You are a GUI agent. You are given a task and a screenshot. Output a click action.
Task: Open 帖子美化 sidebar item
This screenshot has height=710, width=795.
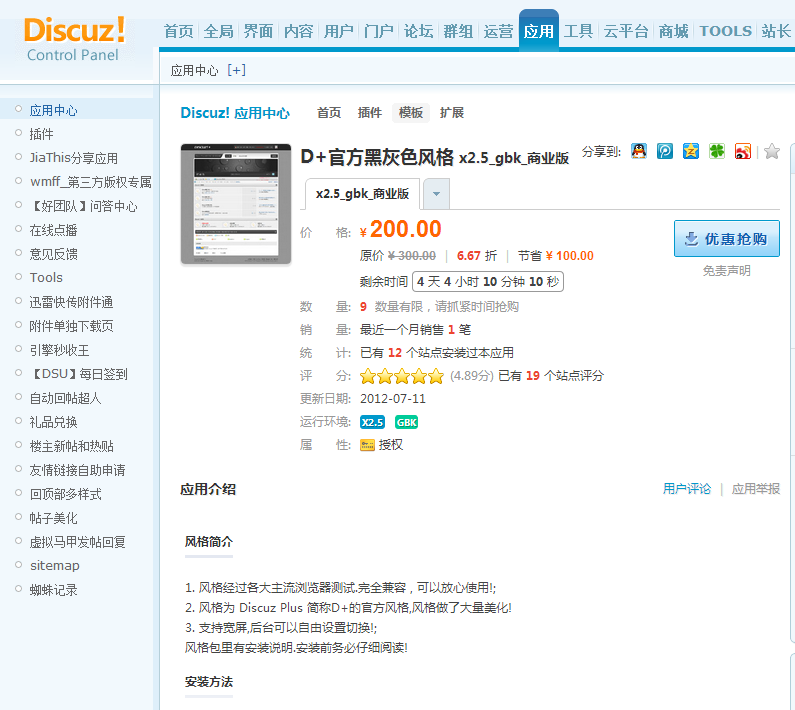point(53,518)
